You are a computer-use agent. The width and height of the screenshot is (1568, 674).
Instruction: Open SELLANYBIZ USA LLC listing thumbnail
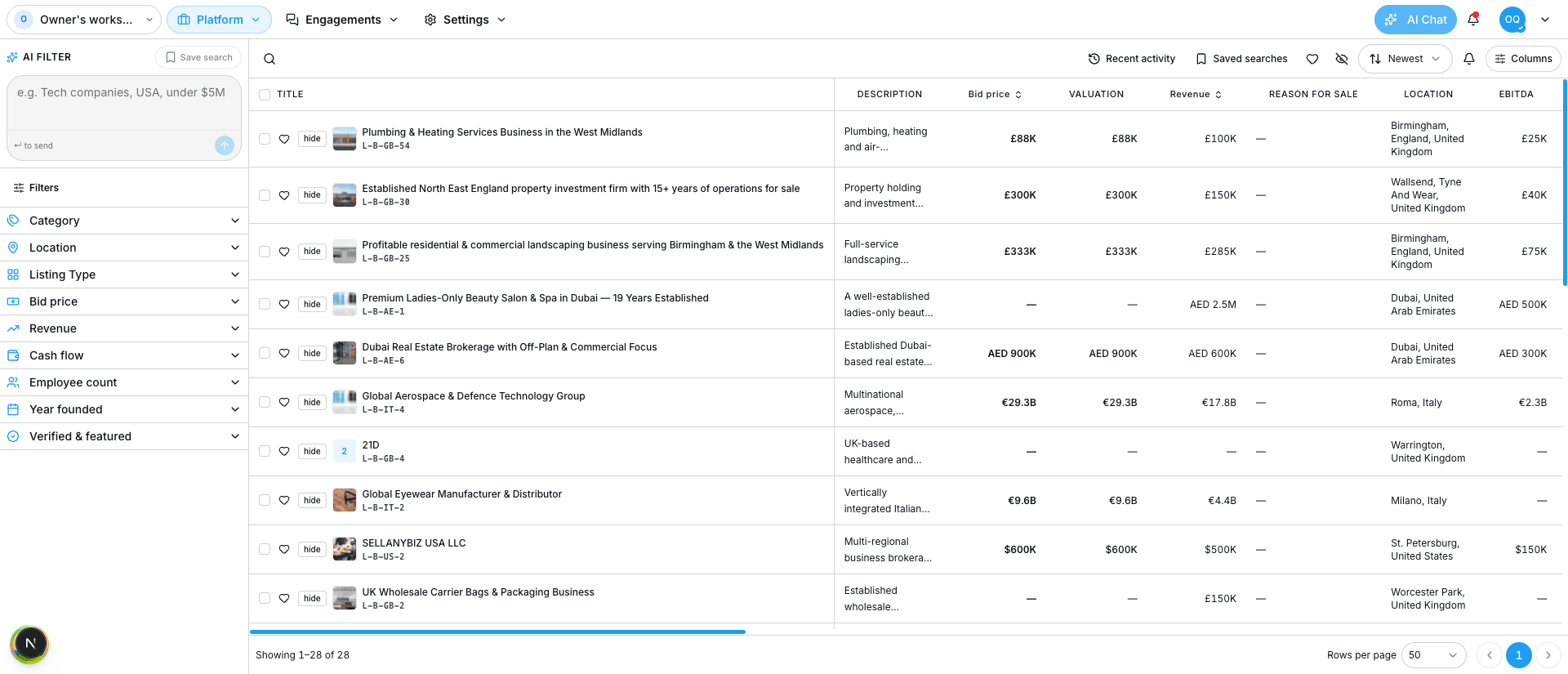(345, 549)
